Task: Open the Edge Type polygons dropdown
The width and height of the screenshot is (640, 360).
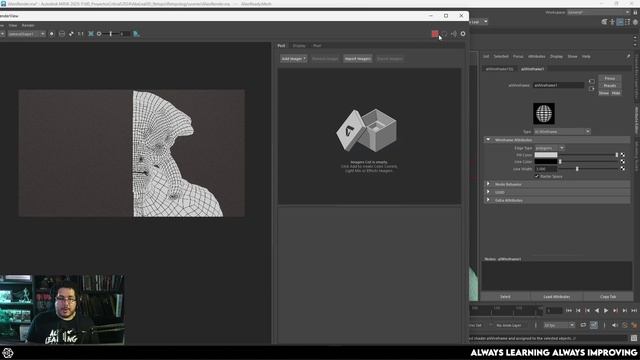Action: (x=550, y=148)
